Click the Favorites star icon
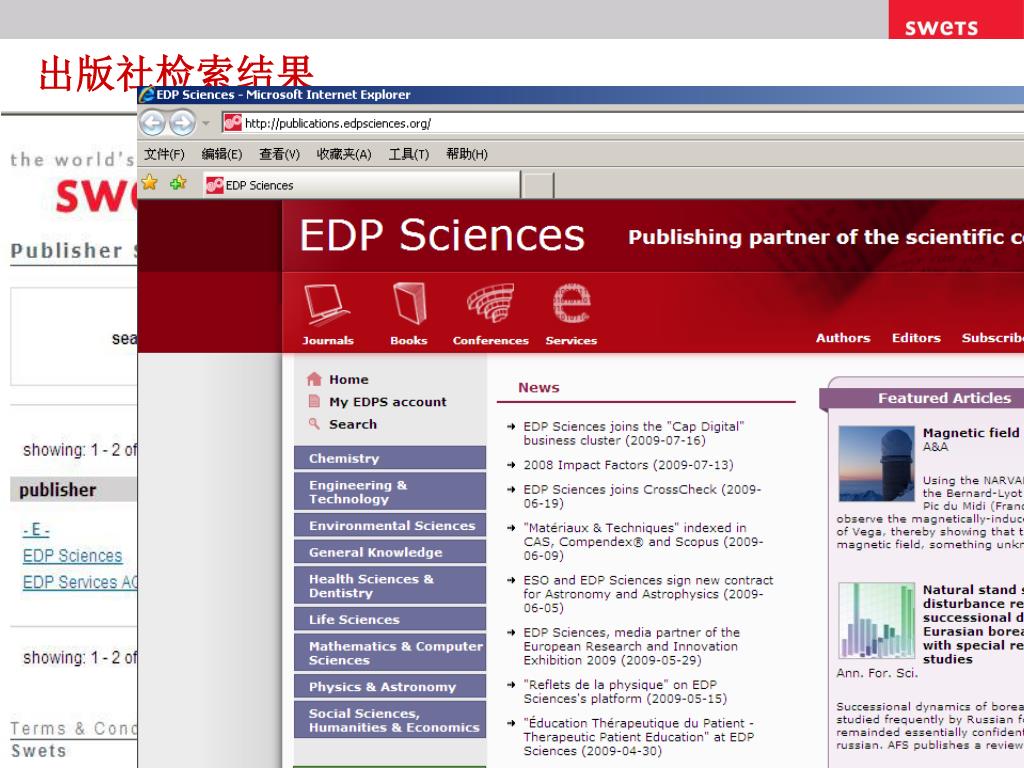The image size is (1024, 768). click(x=150, y=183)
